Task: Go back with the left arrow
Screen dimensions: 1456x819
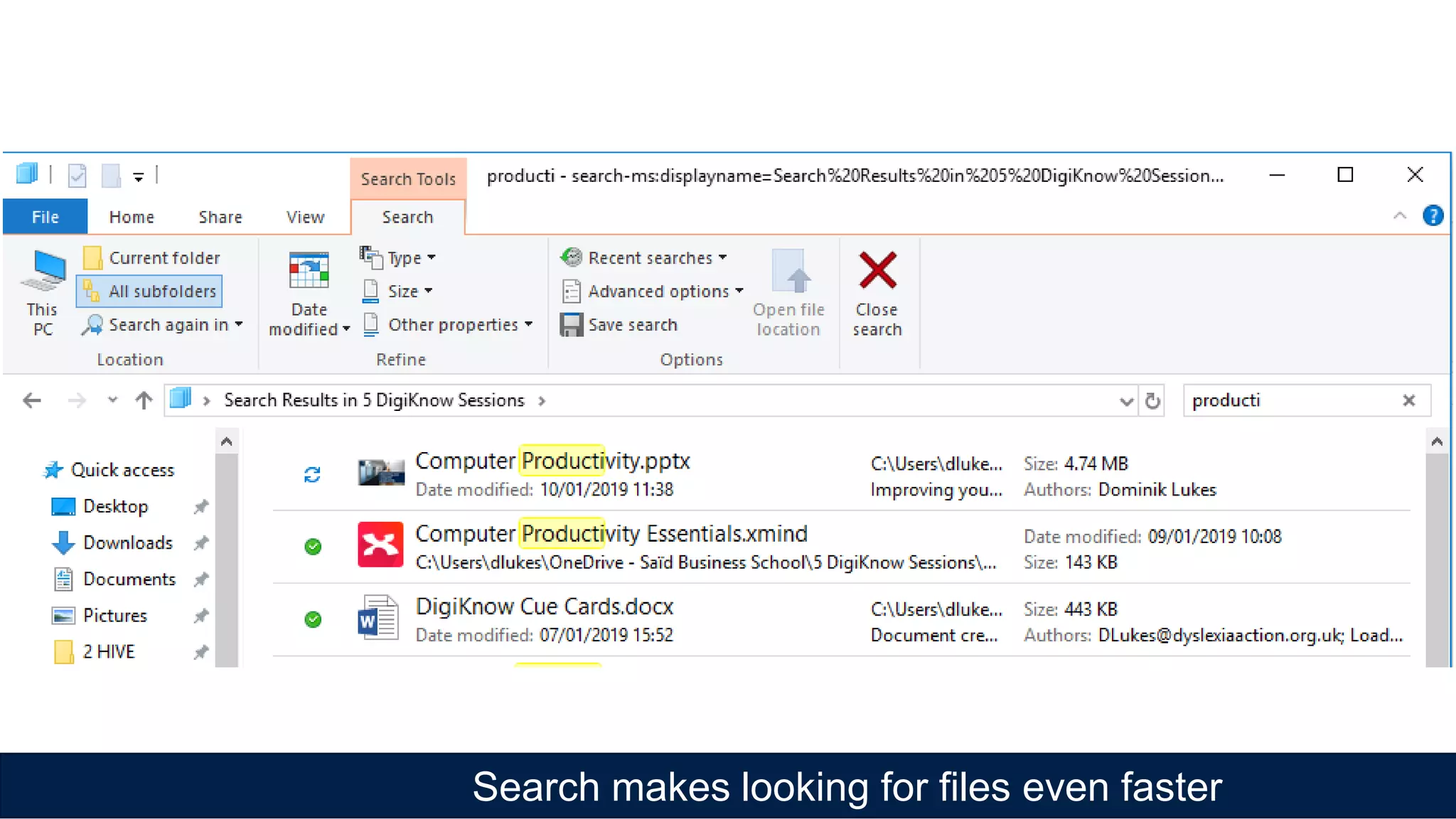Action: (32, 401)
